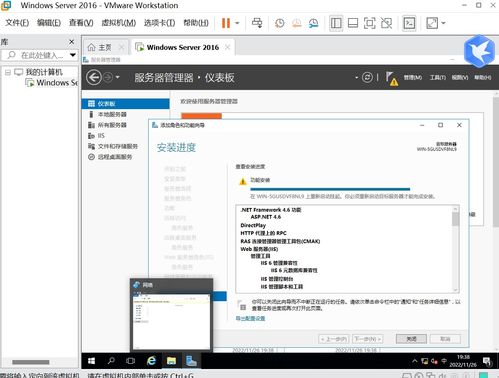
Task: Toggle the thumbnail bar view
Action: point(353,23)
